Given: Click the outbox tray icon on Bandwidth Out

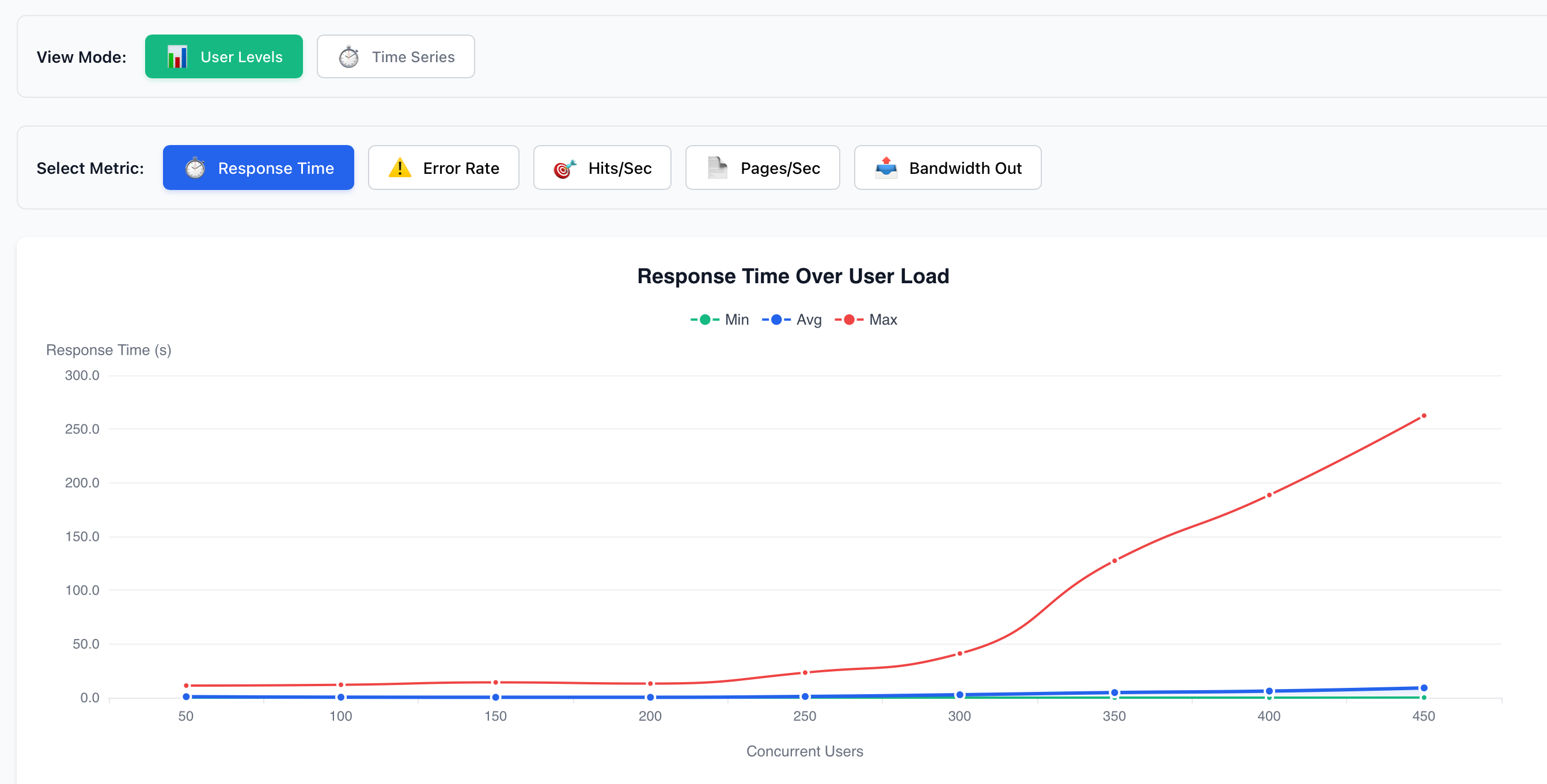Looking at the screenshot, I should point(887,168).
